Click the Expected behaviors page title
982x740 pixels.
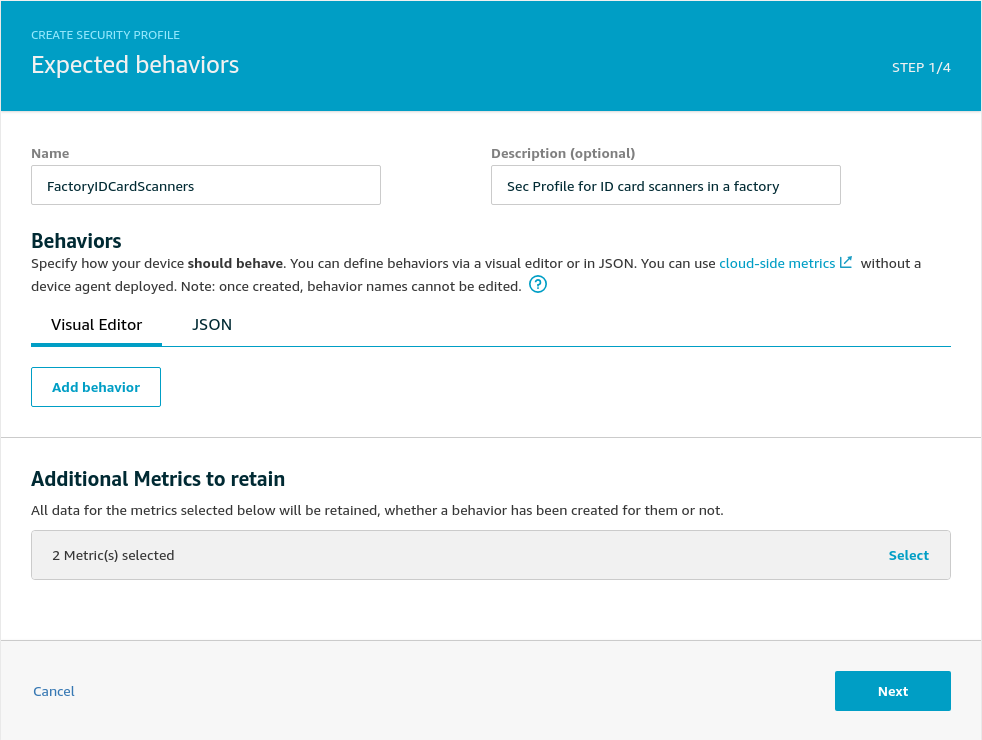135,66
